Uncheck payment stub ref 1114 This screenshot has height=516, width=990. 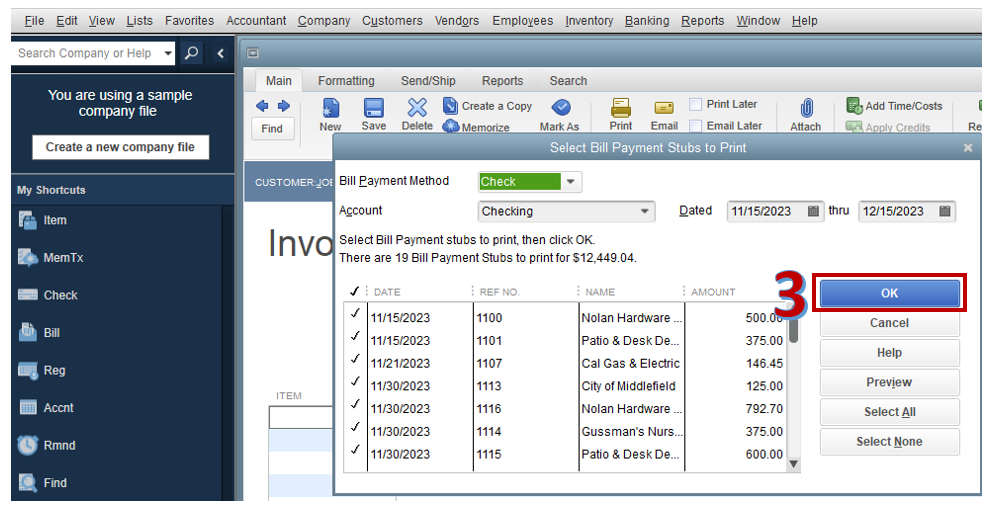tap(355, 427)
